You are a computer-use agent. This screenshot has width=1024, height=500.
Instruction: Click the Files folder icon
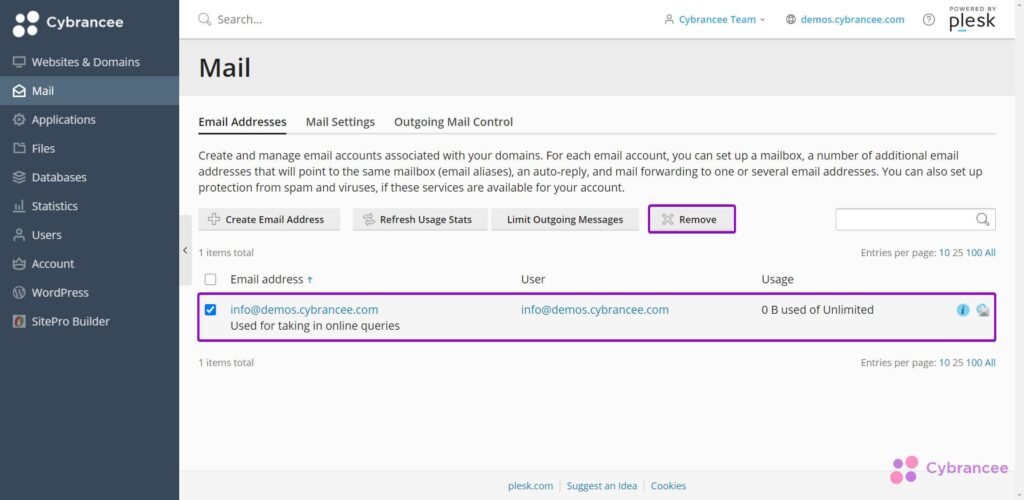click(19, 148)
